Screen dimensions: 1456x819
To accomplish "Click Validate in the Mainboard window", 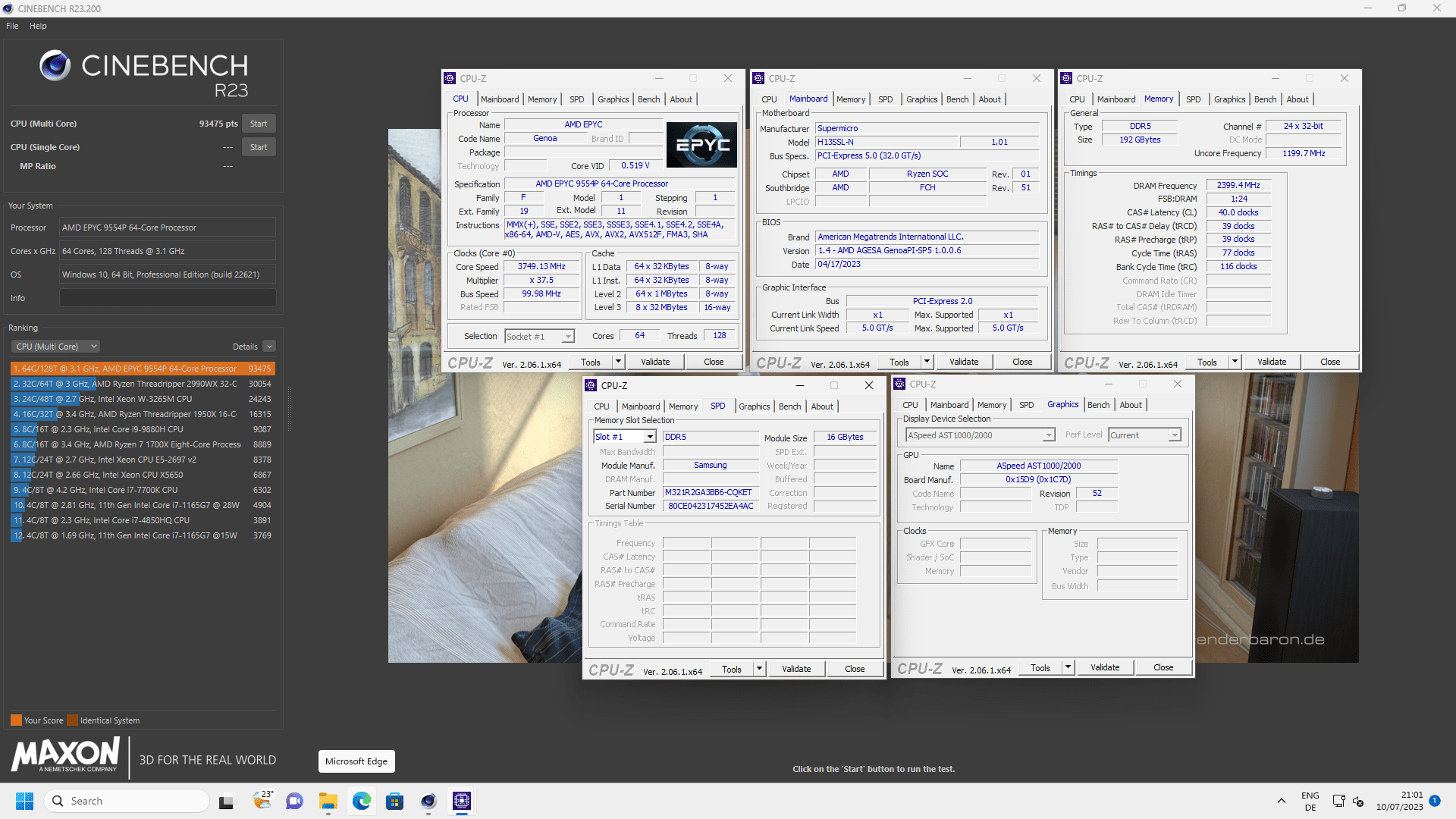I will point(964,362).
